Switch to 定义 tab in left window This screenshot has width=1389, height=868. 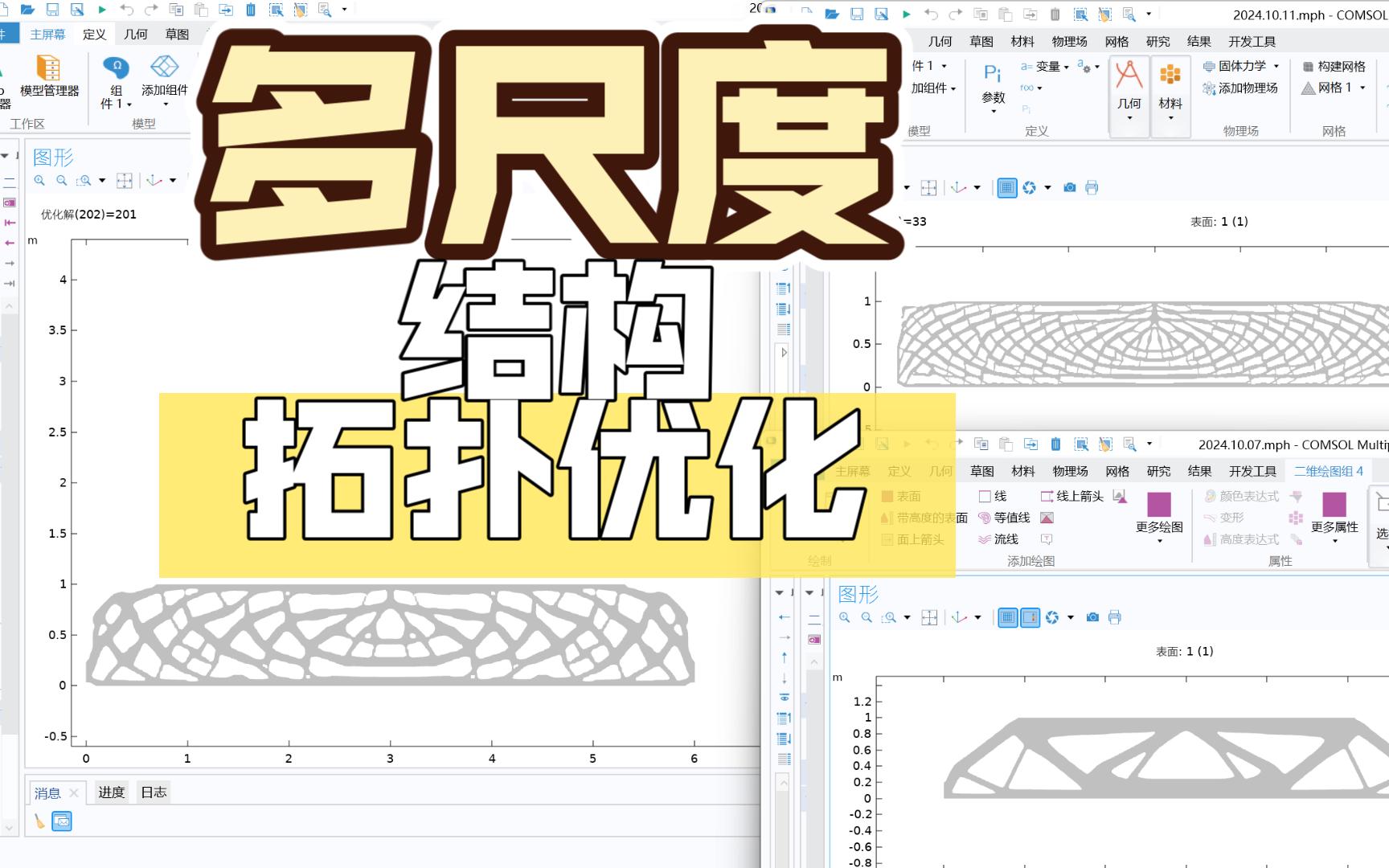pyautogui.click(x=94, y=34)
